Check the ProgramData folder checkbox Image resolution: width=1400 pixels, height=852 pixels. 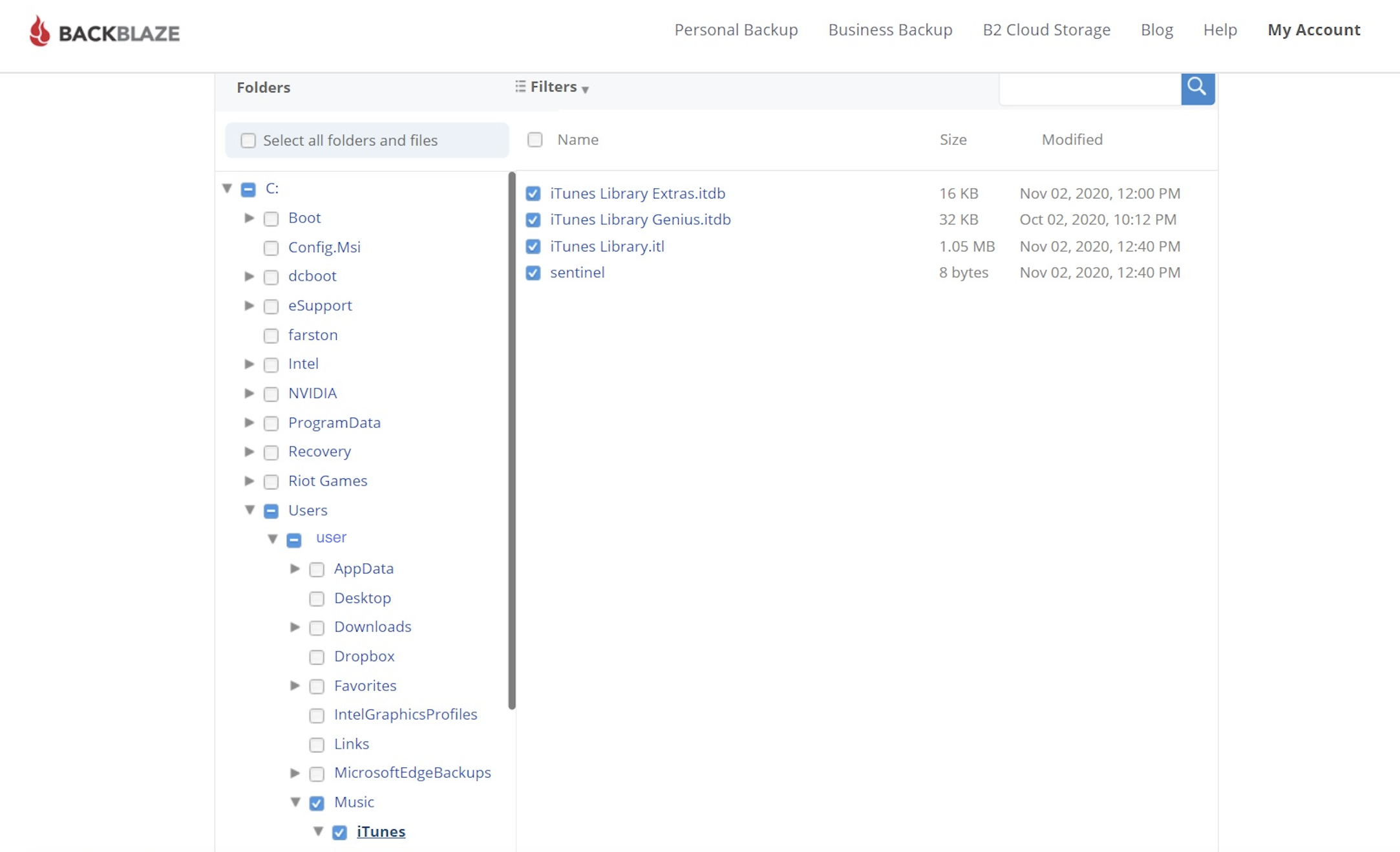(x=271, y=423)
